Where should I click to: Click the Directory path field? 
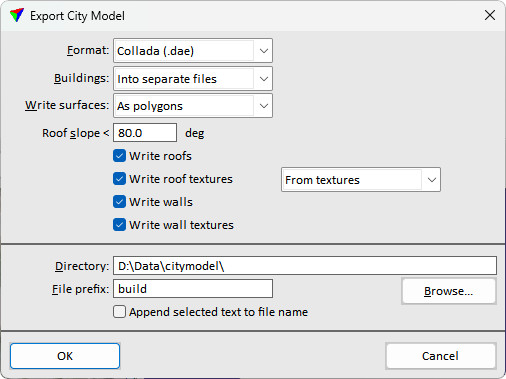[x=305, y=266]
